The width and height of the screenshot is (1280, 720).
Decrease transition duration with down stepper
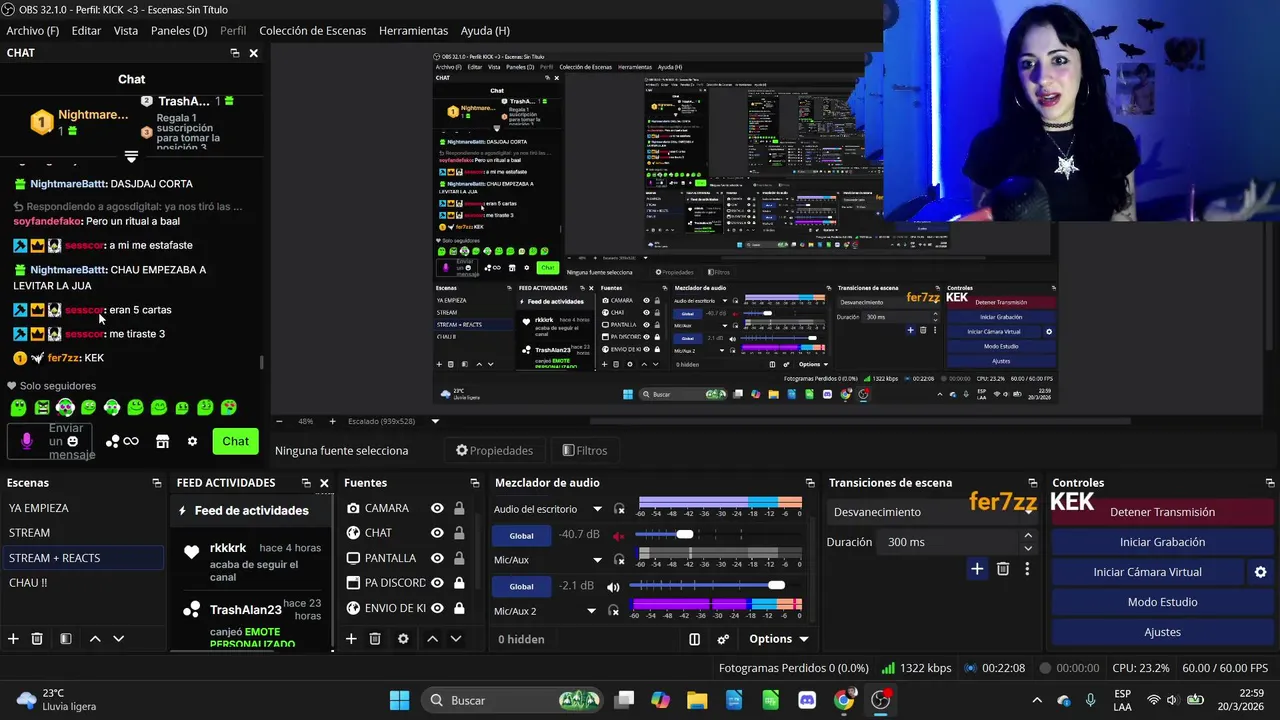tap(1028, 548)
